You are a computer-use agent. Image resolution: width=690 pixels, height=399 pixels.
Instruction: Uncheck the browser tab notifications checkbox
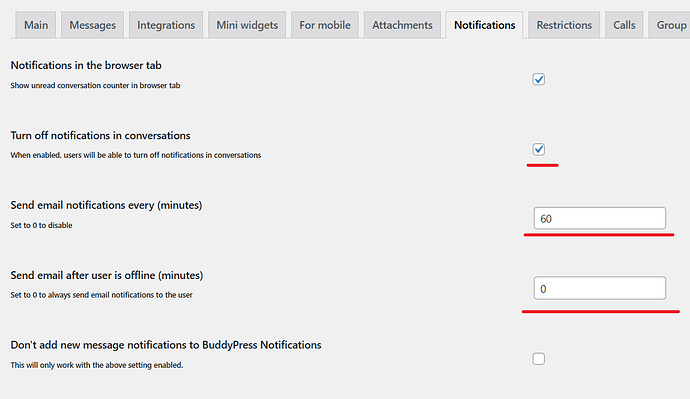click(539, 79)
